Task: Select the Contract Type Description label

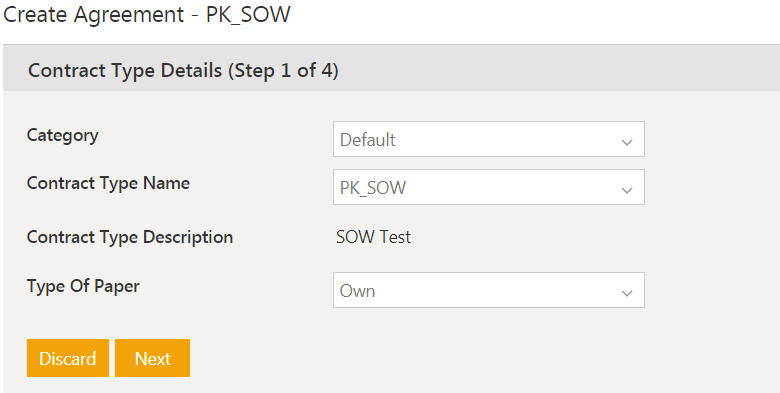Action: coord(130,237)
